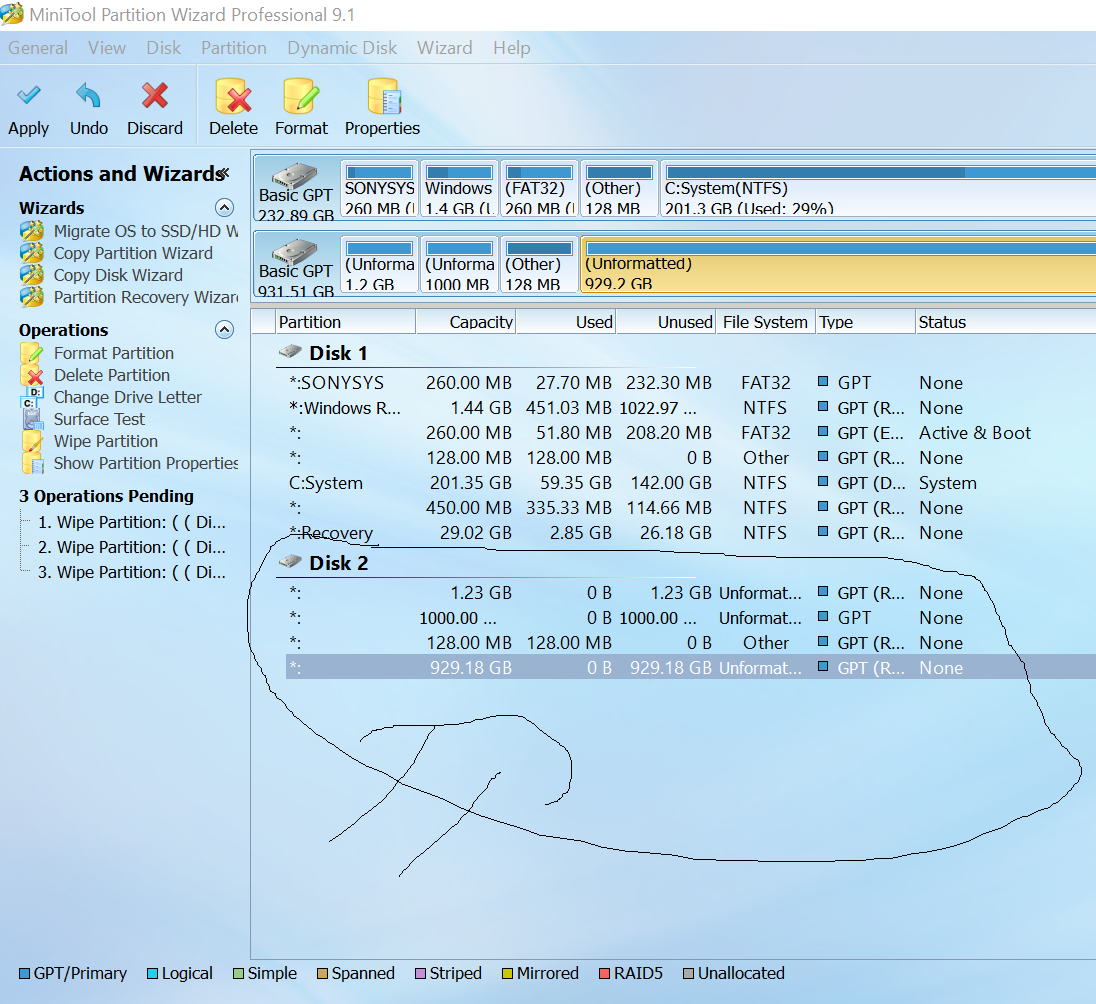Collapse the Operations section
Image resolution: width=1096 pixels, height=1004 pixels.
pyautogui.click(x=224, y=330)
